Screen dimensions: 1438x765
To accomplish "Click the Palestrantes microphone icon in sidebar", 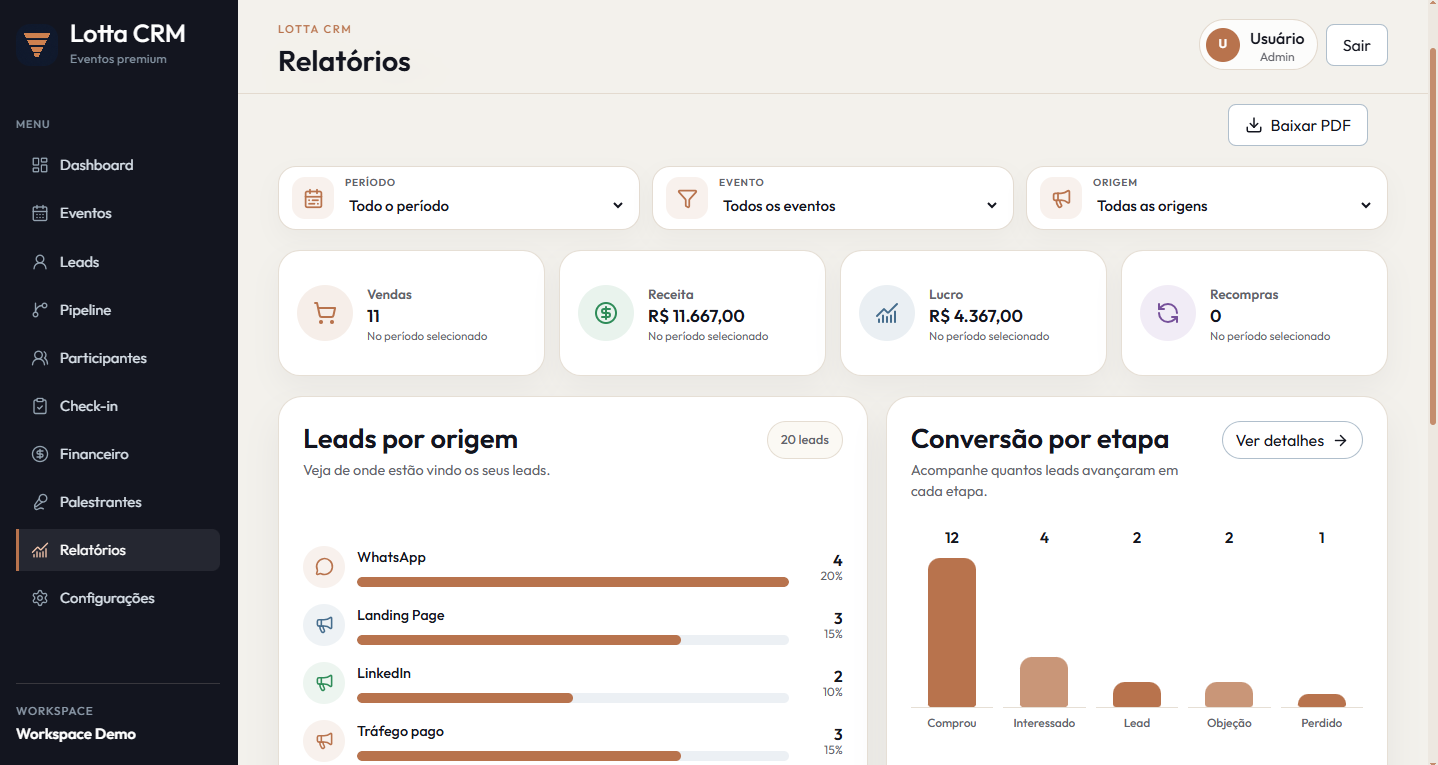I will click(x=40, y=502).
